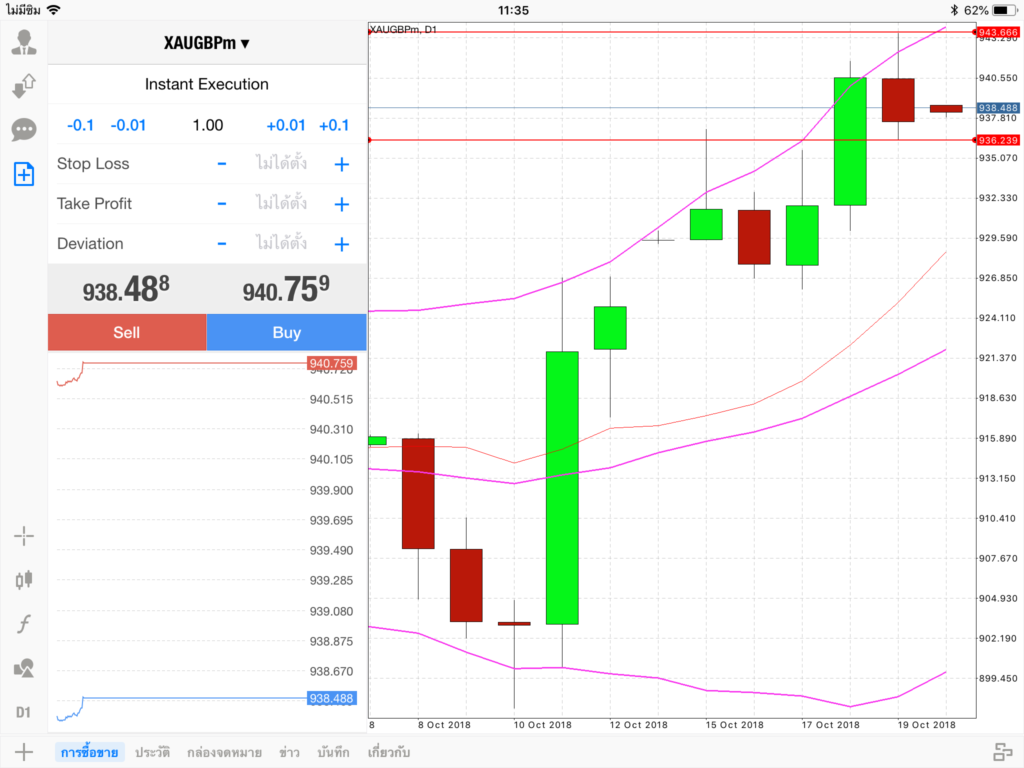This screenshot has width=1024, height=768.
Task: Select the new order document icon
Action: point(24,174)
